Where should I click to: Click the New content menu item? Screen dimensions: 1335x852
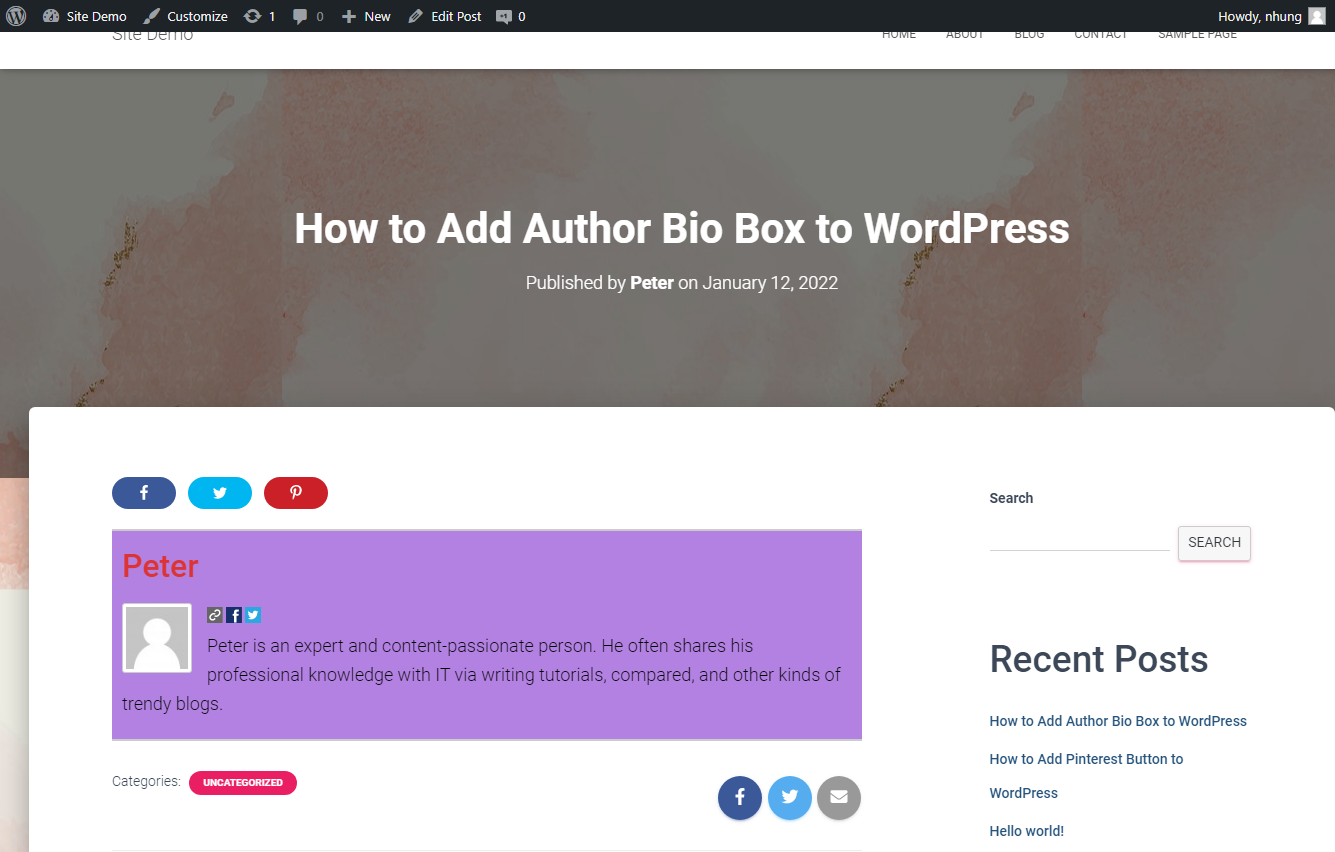[x=366, y=16]
